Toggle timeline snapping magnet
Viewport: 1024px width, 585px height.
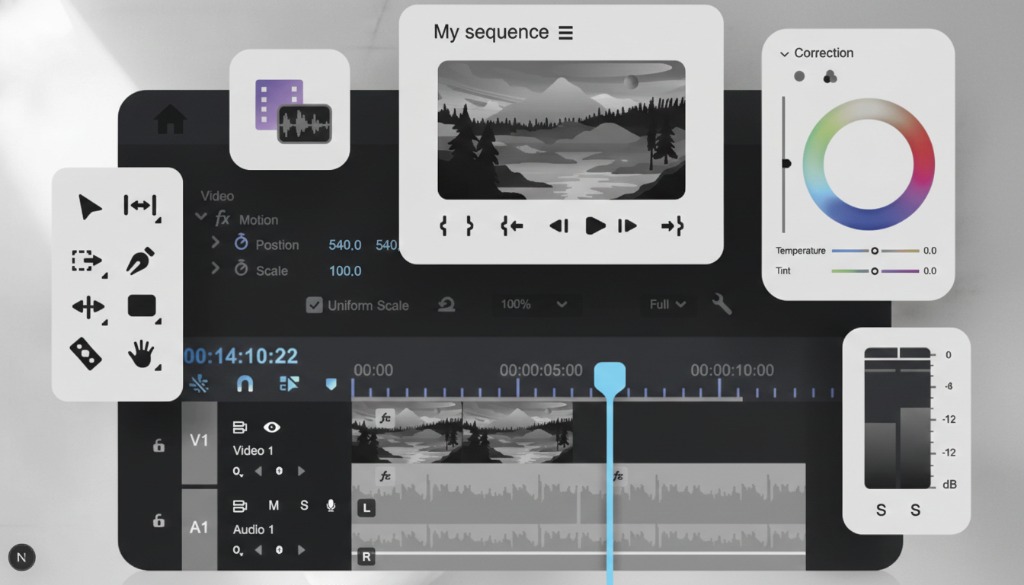pyautogui.click(x=245, y=384)
